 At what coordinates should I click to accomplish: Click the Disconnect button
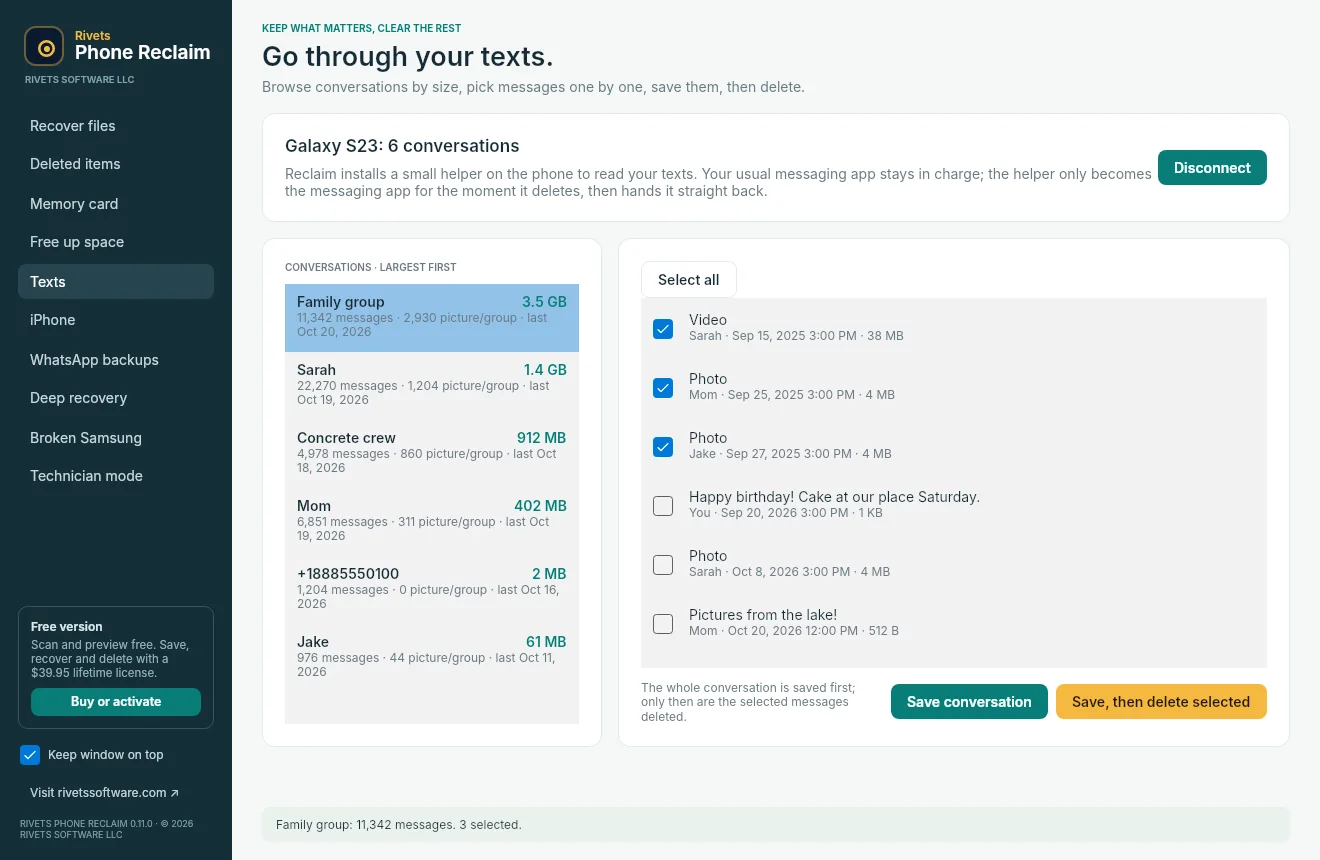(x=1212, y=168)
